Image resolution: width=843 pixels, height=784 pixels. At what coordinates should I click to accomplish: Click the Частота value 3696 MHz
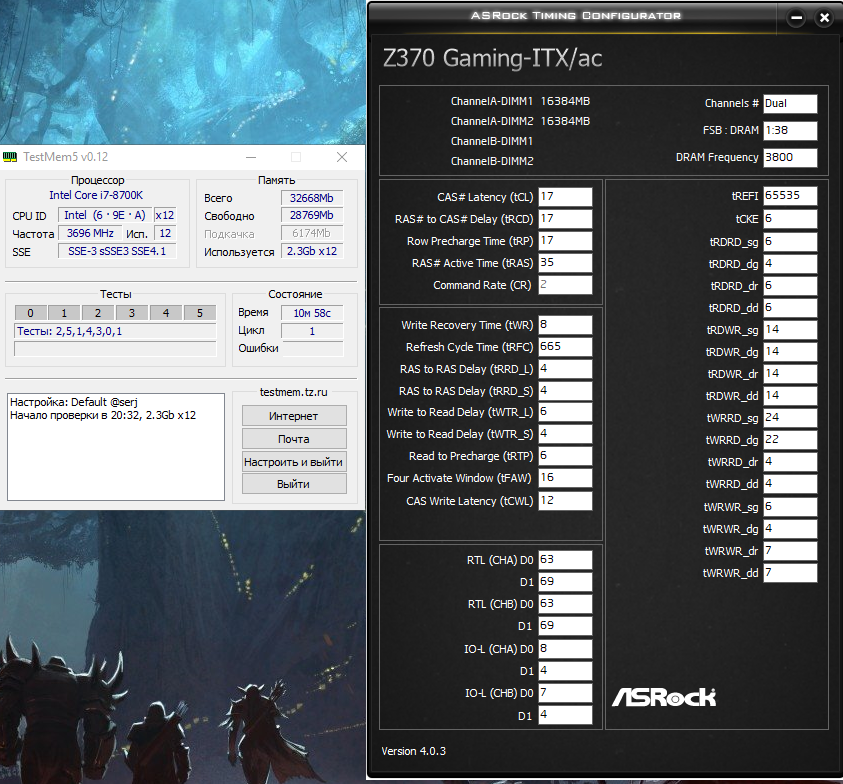point(90,233)
